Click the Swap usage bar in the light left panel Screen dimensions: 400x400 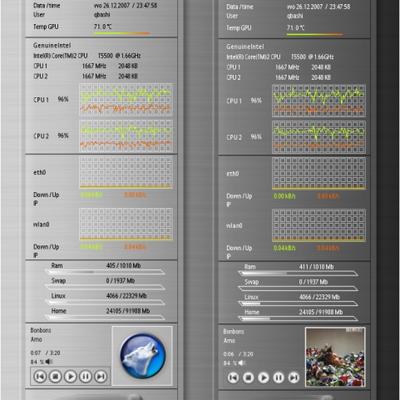(105, 287)
